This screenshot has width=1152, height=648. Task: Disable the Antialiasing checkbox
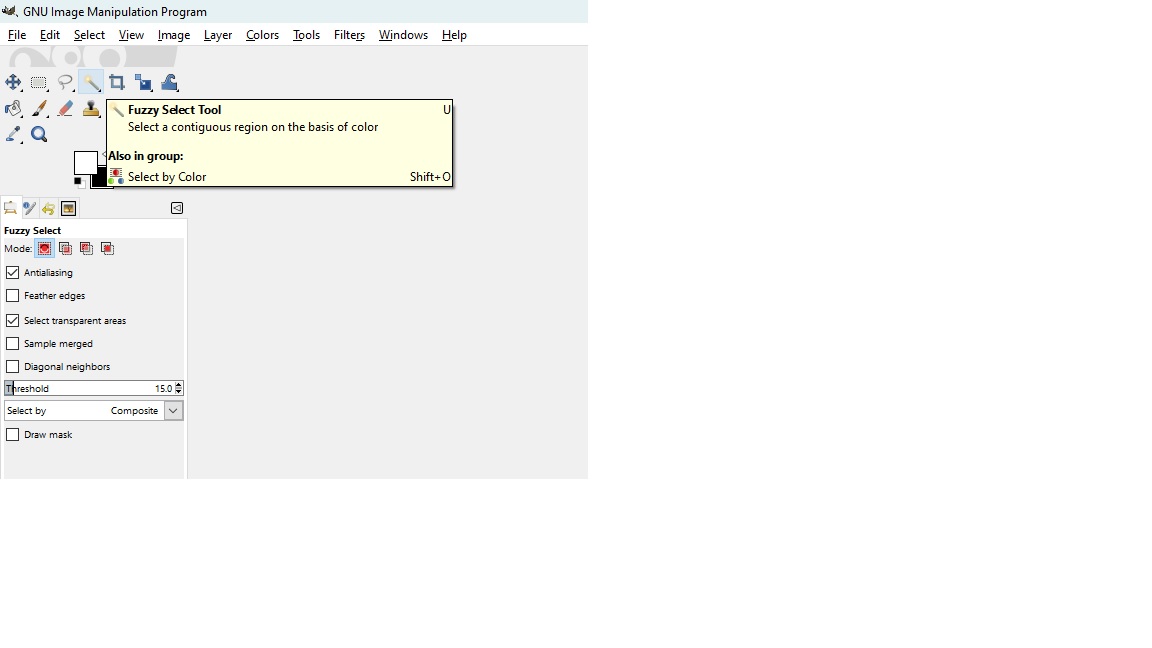[13, 272]
